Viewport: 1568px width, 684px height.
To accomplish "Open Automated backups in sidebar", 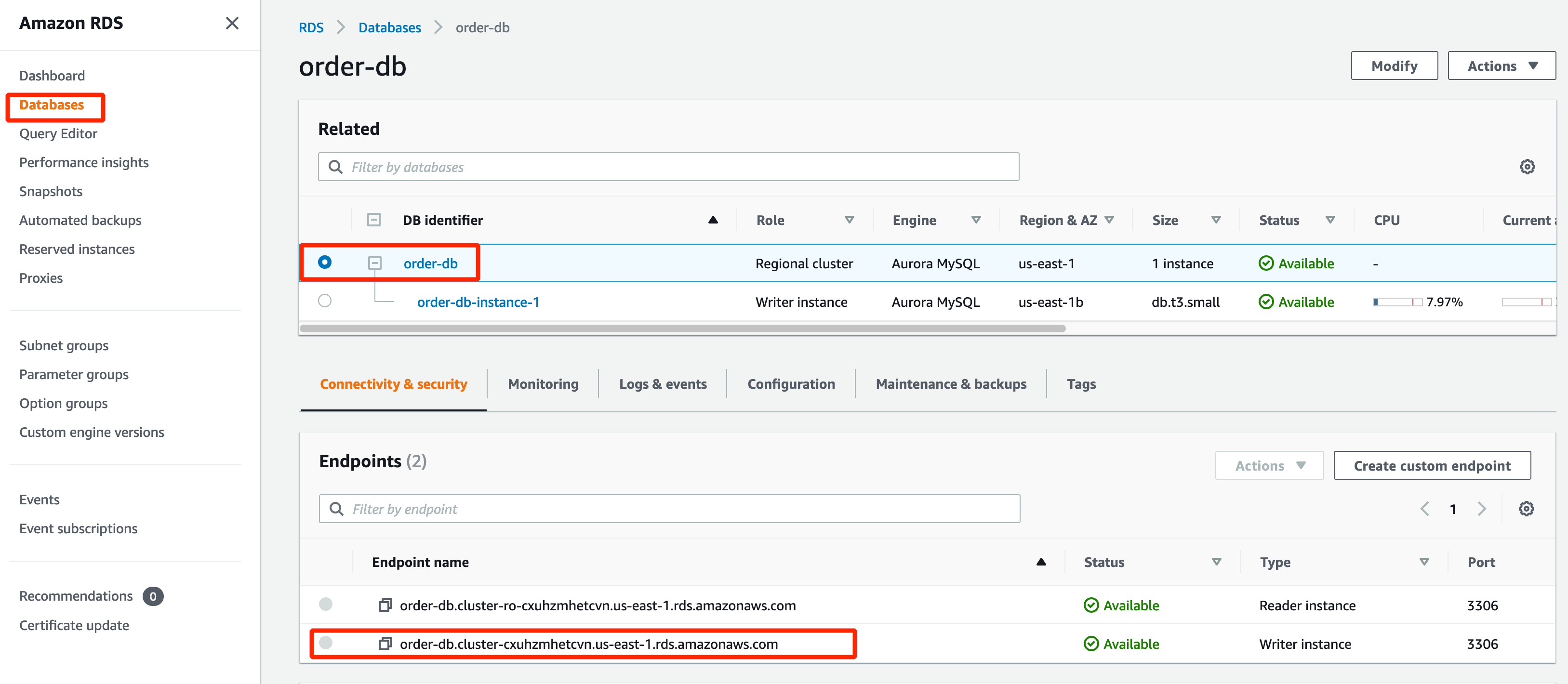I will (80, 220).
